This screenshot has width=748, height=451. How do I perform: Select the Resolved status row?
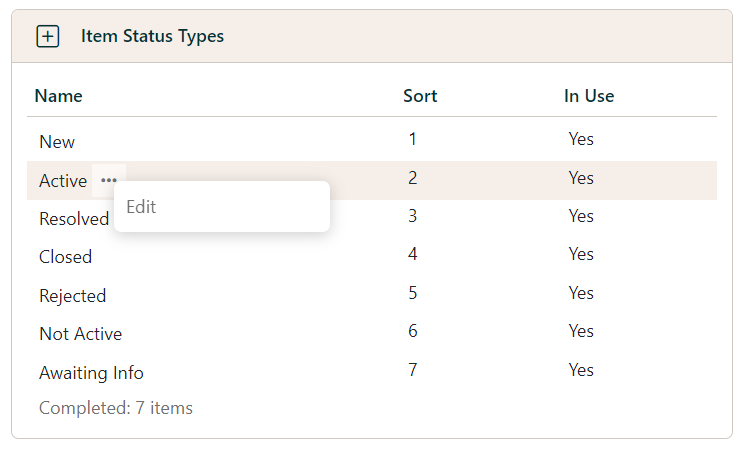[73, 219]
